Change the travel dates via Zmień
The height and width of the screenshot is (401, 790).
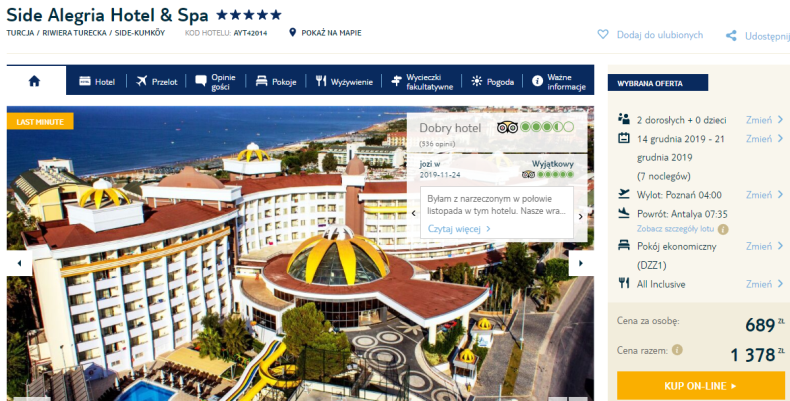[x=764, y=139]
